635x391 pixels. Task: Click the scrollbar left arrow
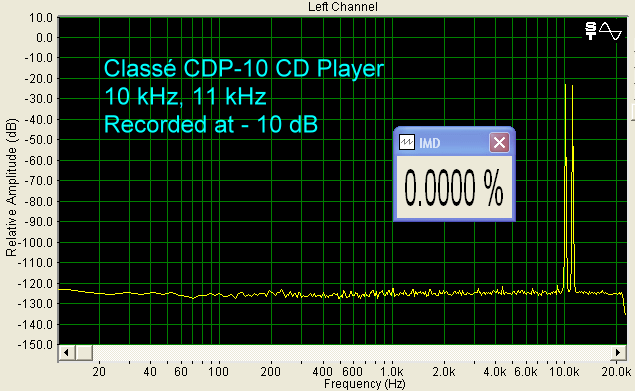66,353
